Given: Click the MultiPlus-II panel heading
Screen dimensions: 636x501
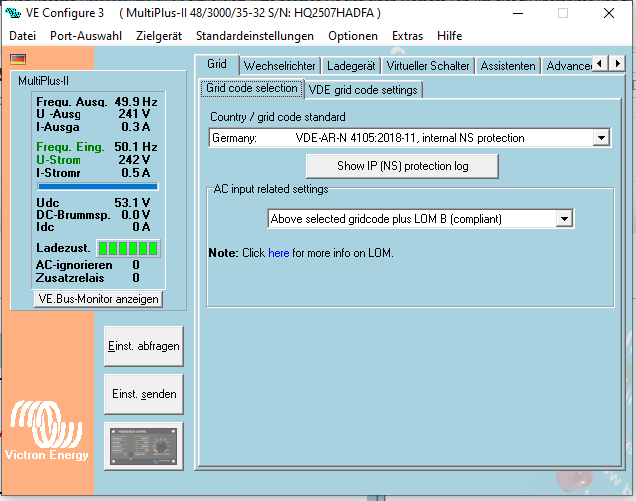Looking at the screenshot, I should (43, 81).
